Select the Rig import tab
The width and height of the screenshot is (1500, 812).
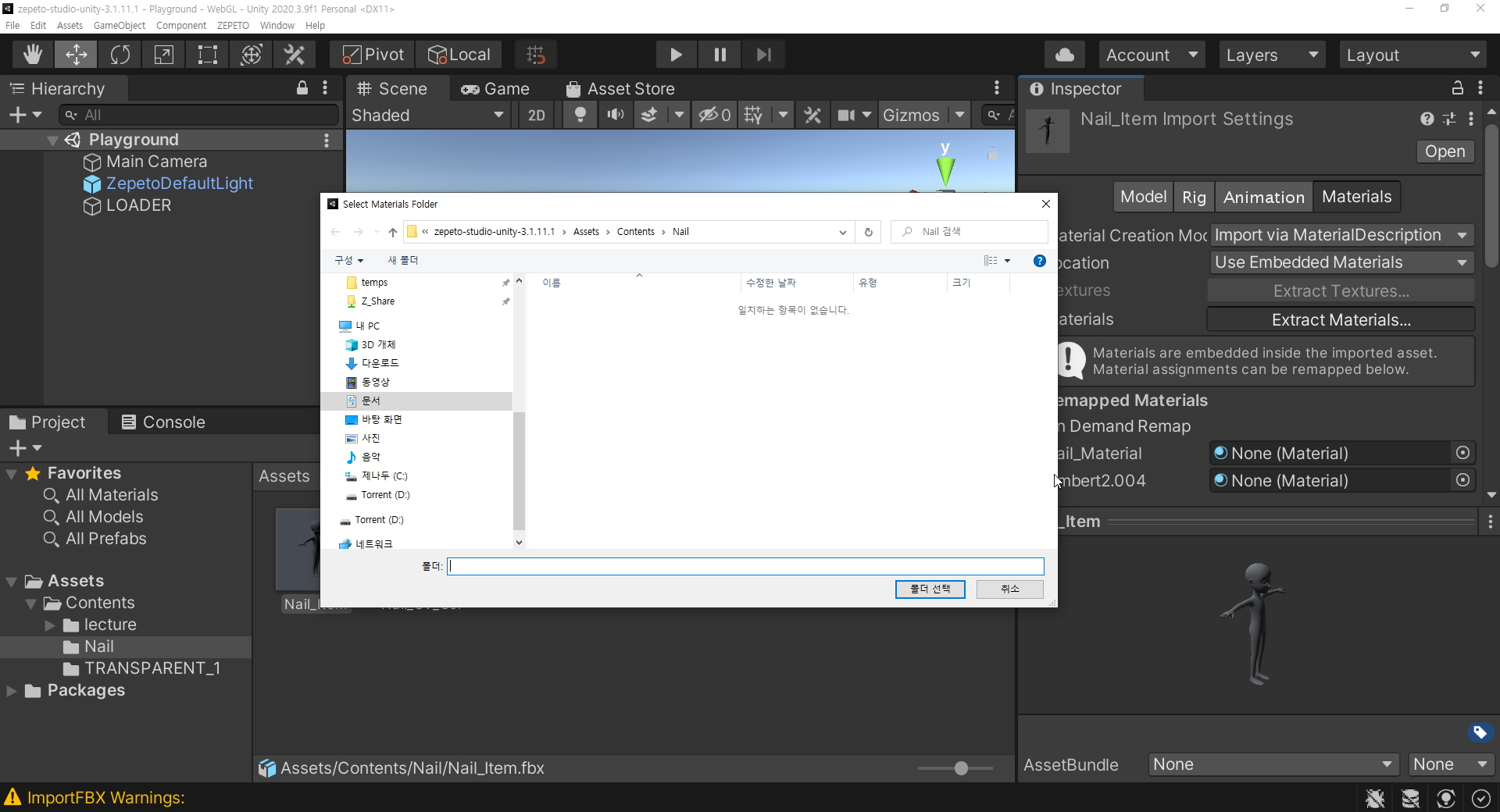[x=1194, y=197]
